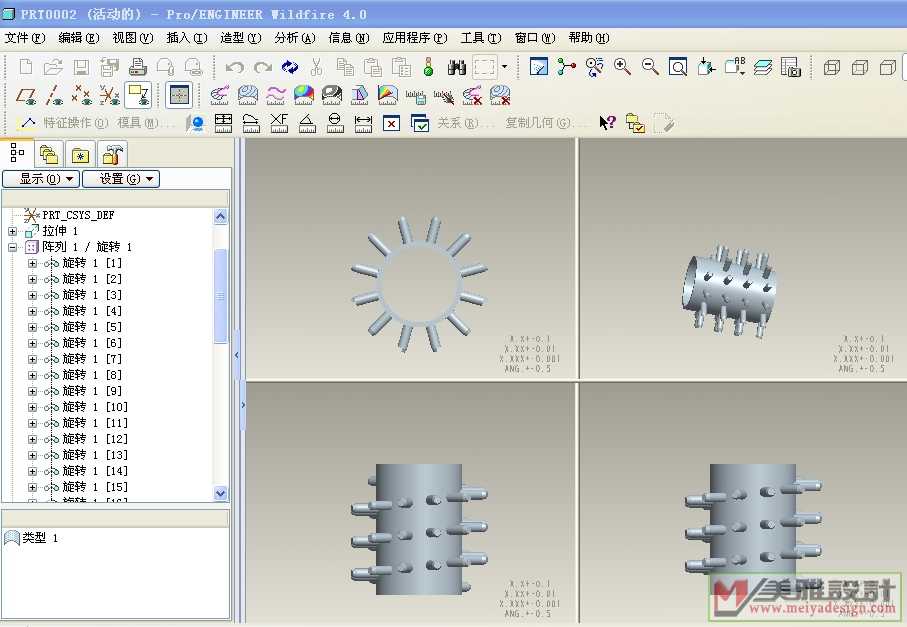
Task: Click the Find binoculars icon
Action: (457, 67)
